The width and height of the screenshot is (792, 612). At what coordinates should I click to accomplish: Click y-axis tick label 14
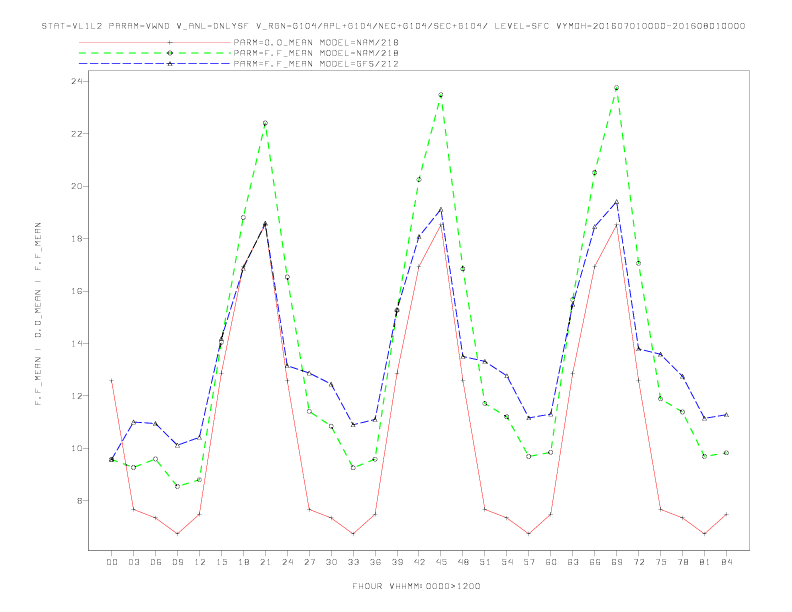tap(77, 343)
